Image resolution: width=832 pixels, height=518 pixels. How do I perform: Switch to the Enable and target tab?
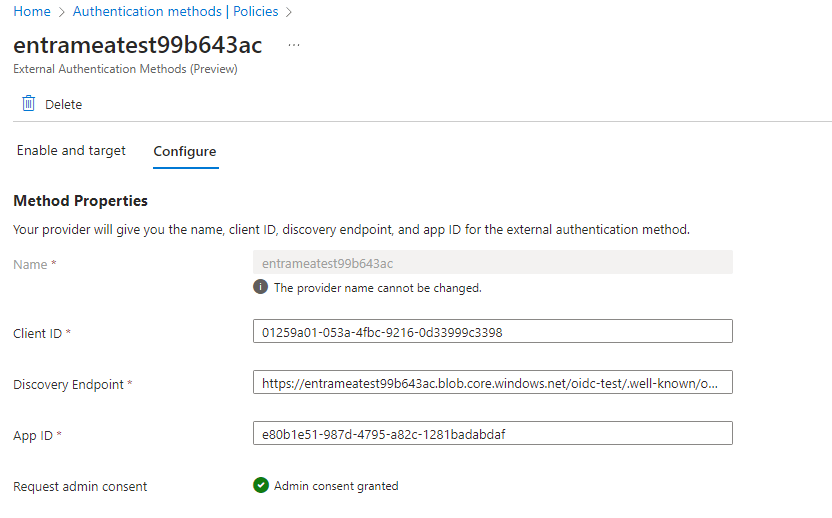[71, 151]
